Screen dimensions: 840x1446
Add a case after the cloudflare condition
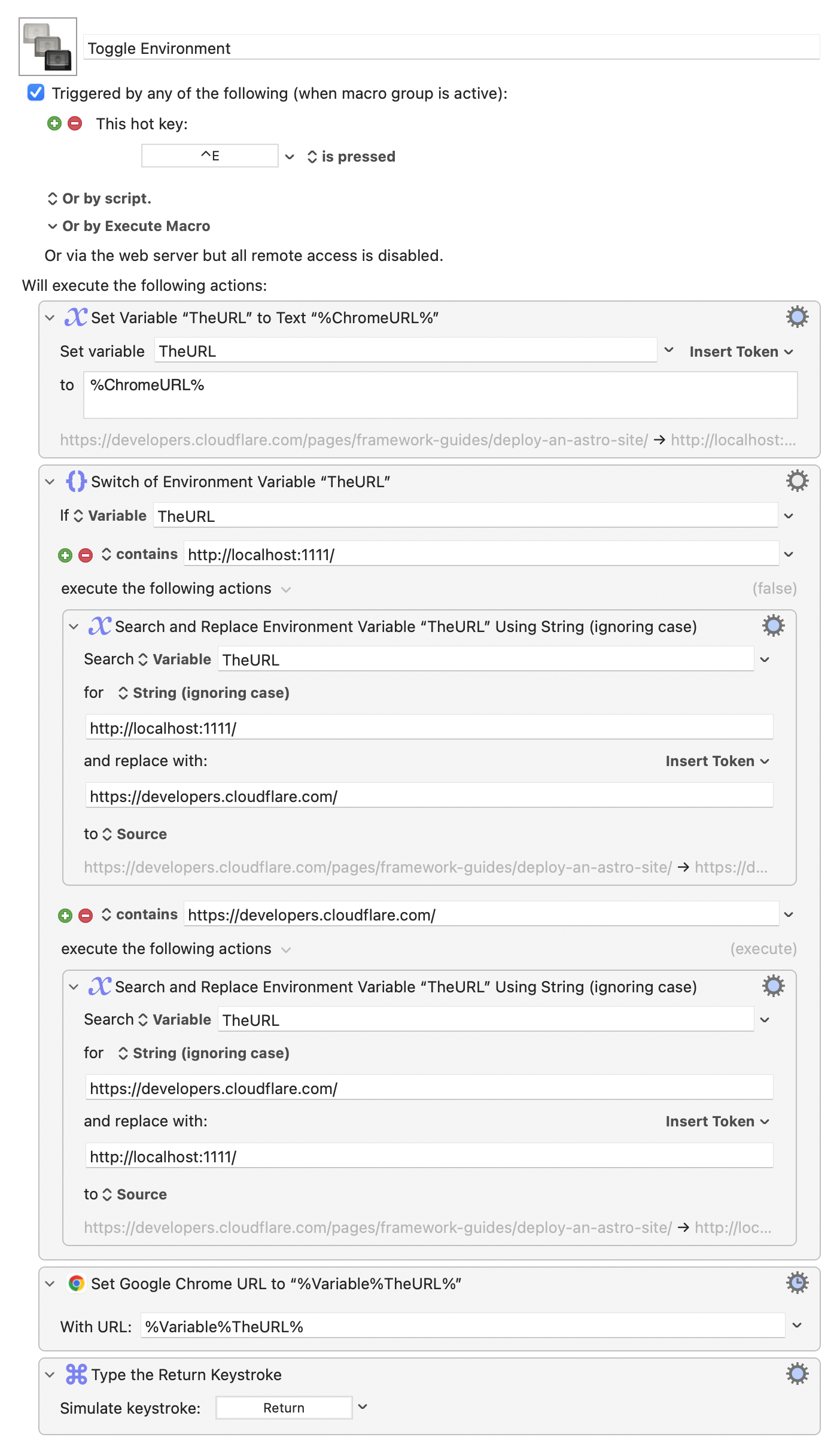click(x=65, y=916)
